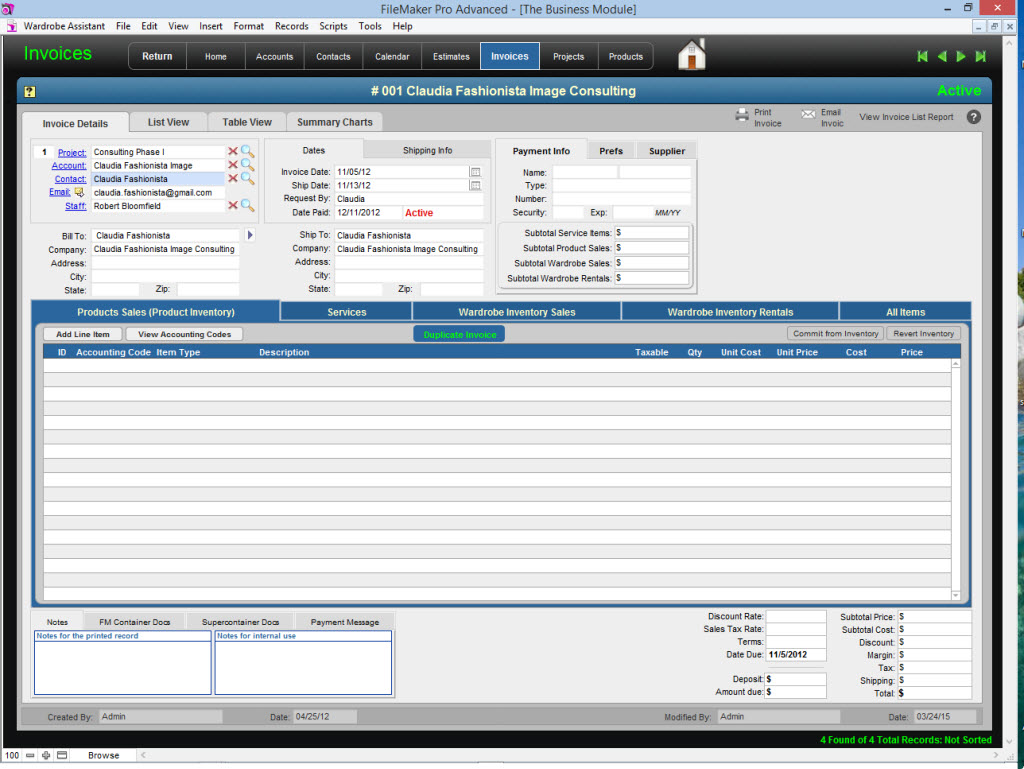This screenshot has height=769, width=1024.
Task: Click the Revert Inventory button
Action: tap(923, 334)
